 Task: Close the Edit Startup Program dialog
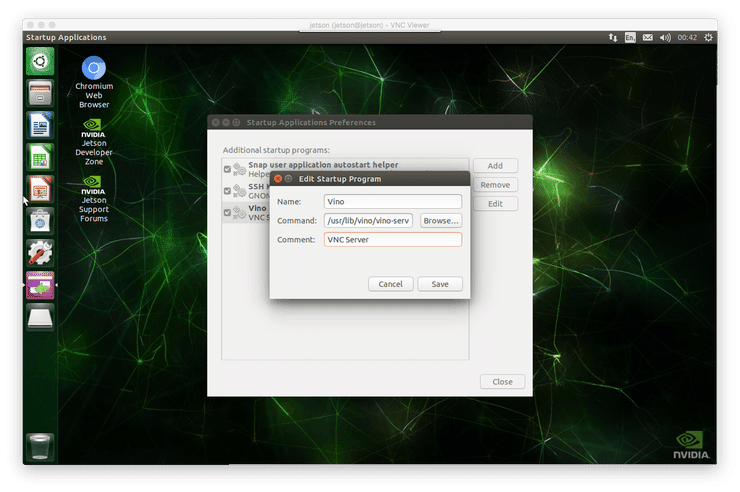point(278,179)
